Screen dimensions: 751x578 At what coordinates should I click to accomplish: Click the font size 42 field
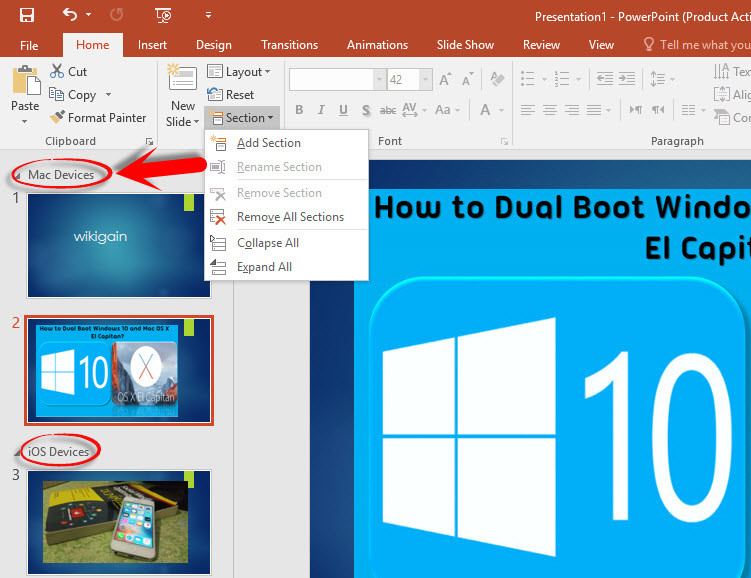404,79
